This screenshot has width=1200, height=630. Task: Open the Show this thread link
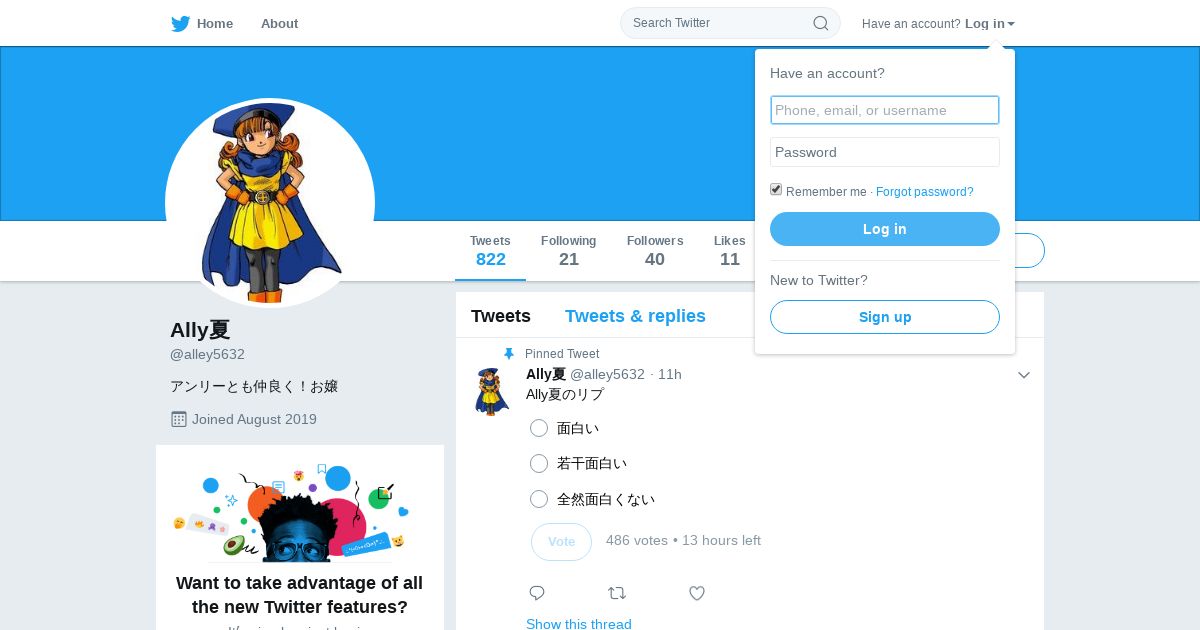[x=579, y=624]
